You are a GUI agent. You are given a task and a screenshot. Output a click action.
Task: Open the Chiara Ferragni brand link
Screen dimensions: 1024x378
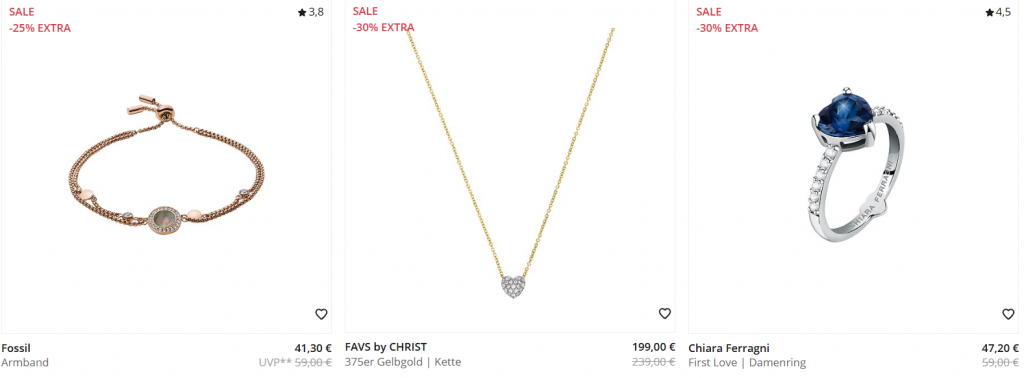(x=729, y=348)
